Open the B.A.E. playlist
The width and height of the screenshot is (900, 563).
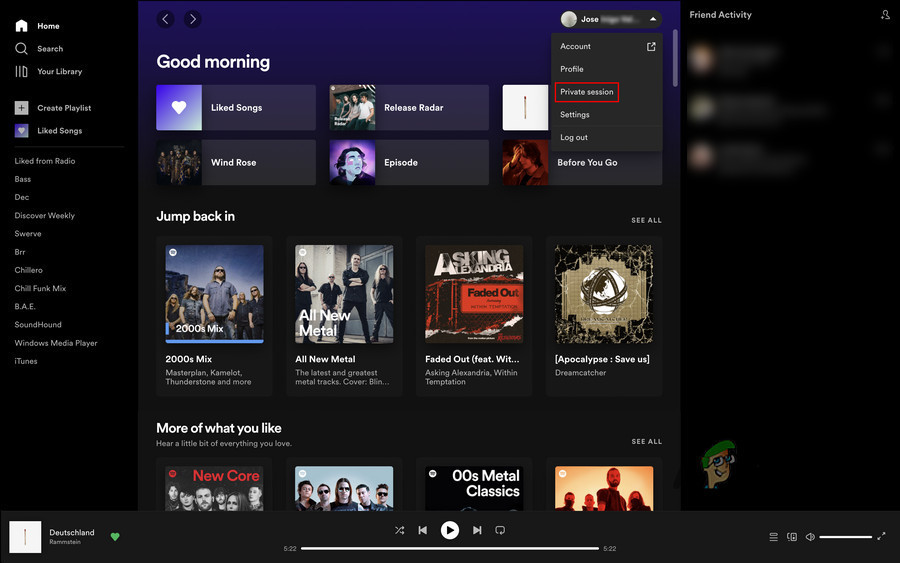tap(25, 306)
